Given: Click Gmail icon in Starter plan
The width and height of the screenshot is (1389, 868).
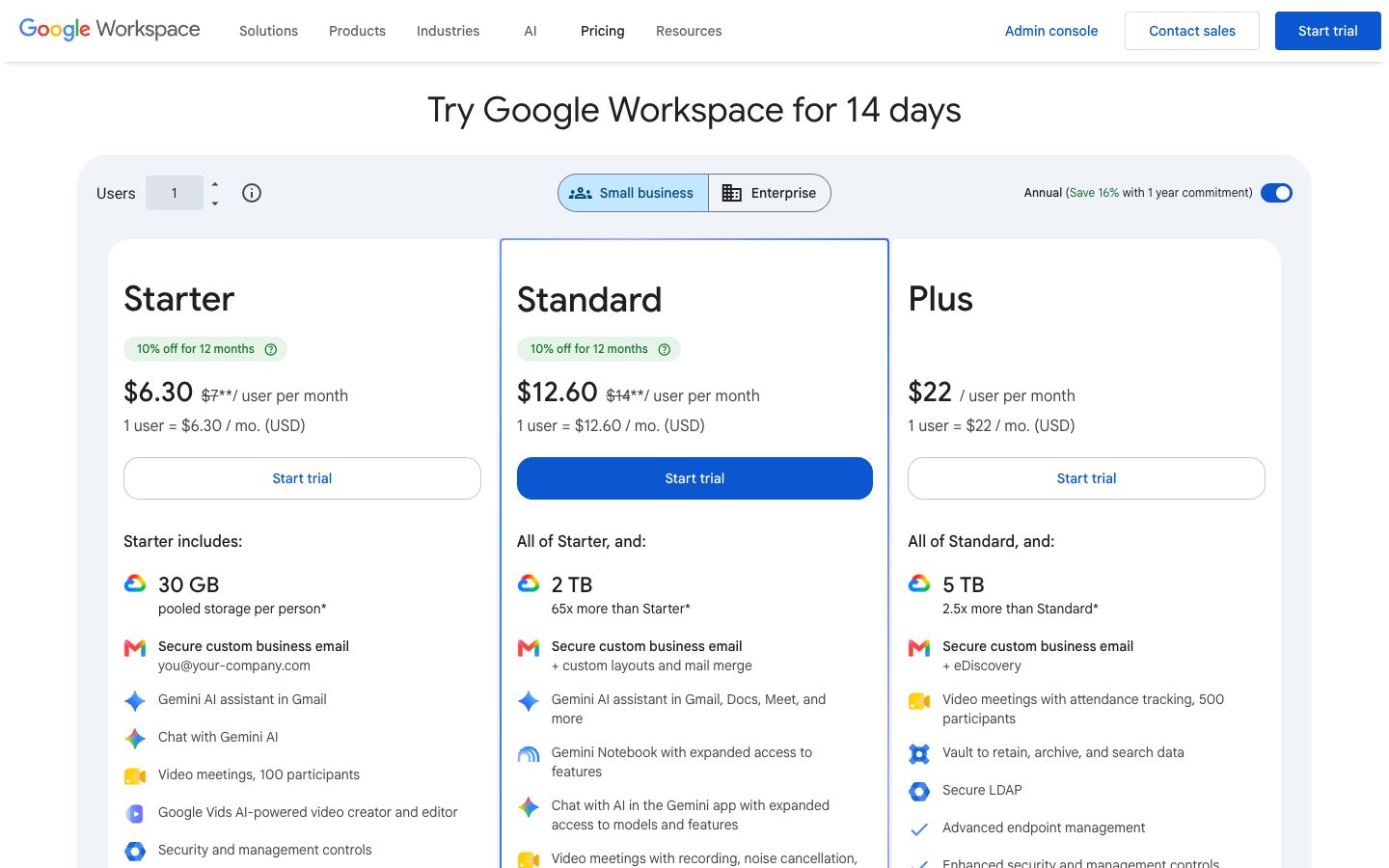Looking at the screenshot, I should 135,648.
